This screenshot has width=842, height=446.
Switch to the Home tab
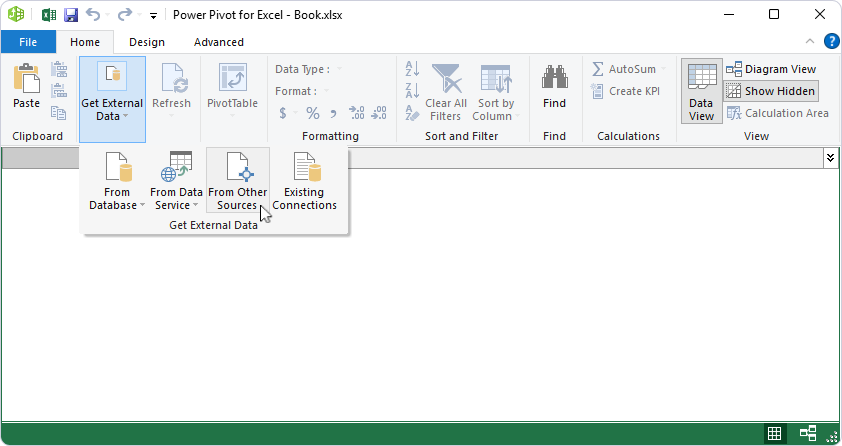pyautogui.click(x=85, y=42)
